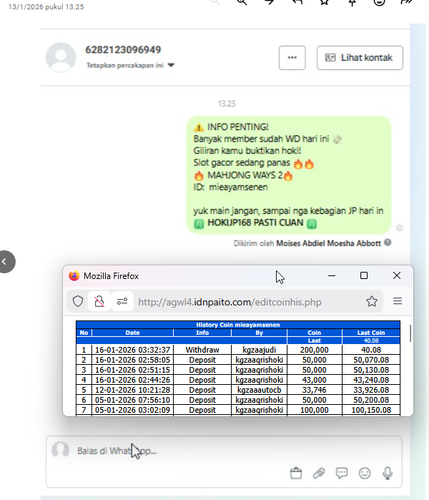Click the date 16-01-2026 03:32:37

point(132,350)
